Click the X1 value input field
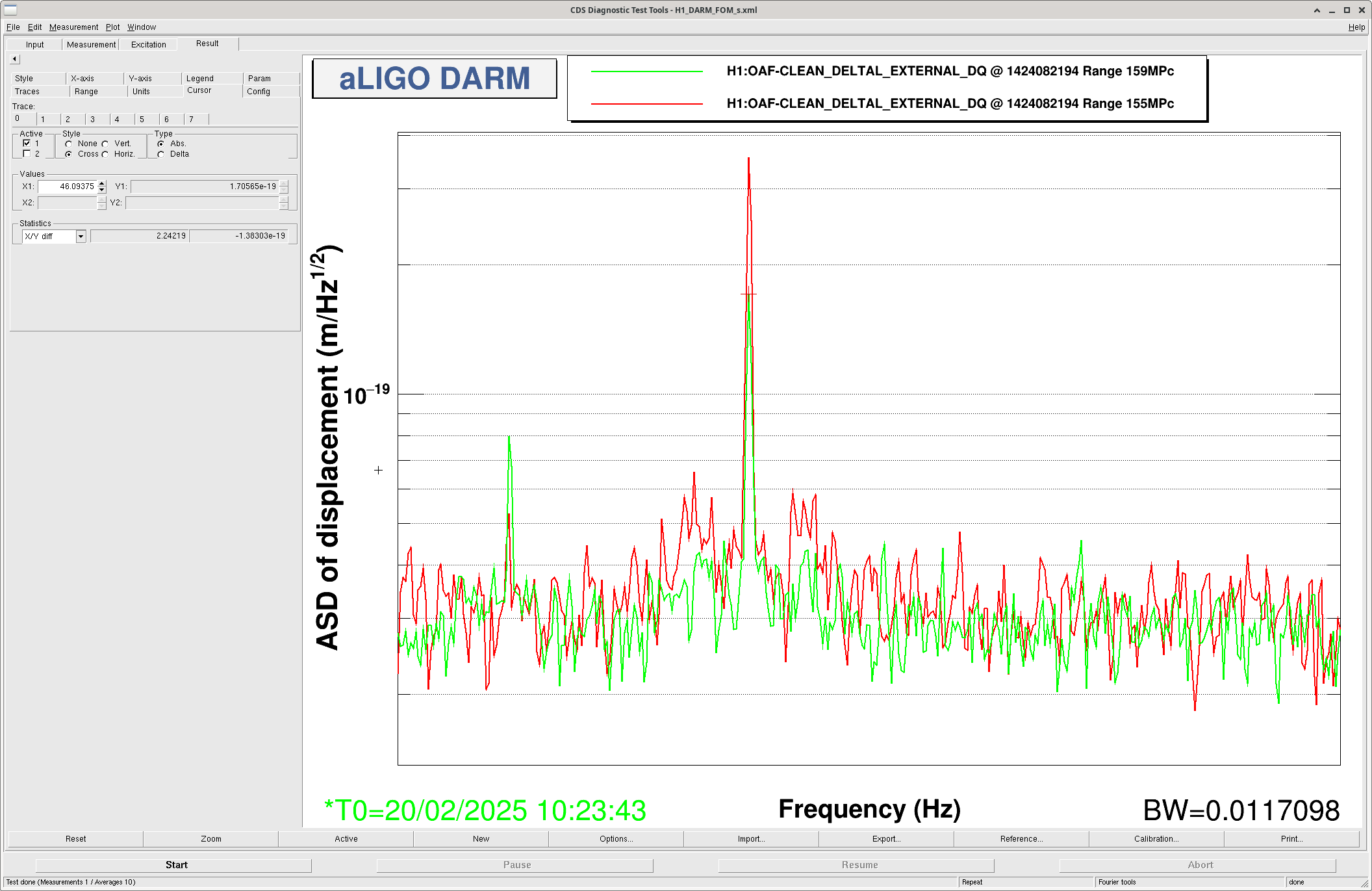This screenshot has height=891, width=1372. [x=67, y=187]
